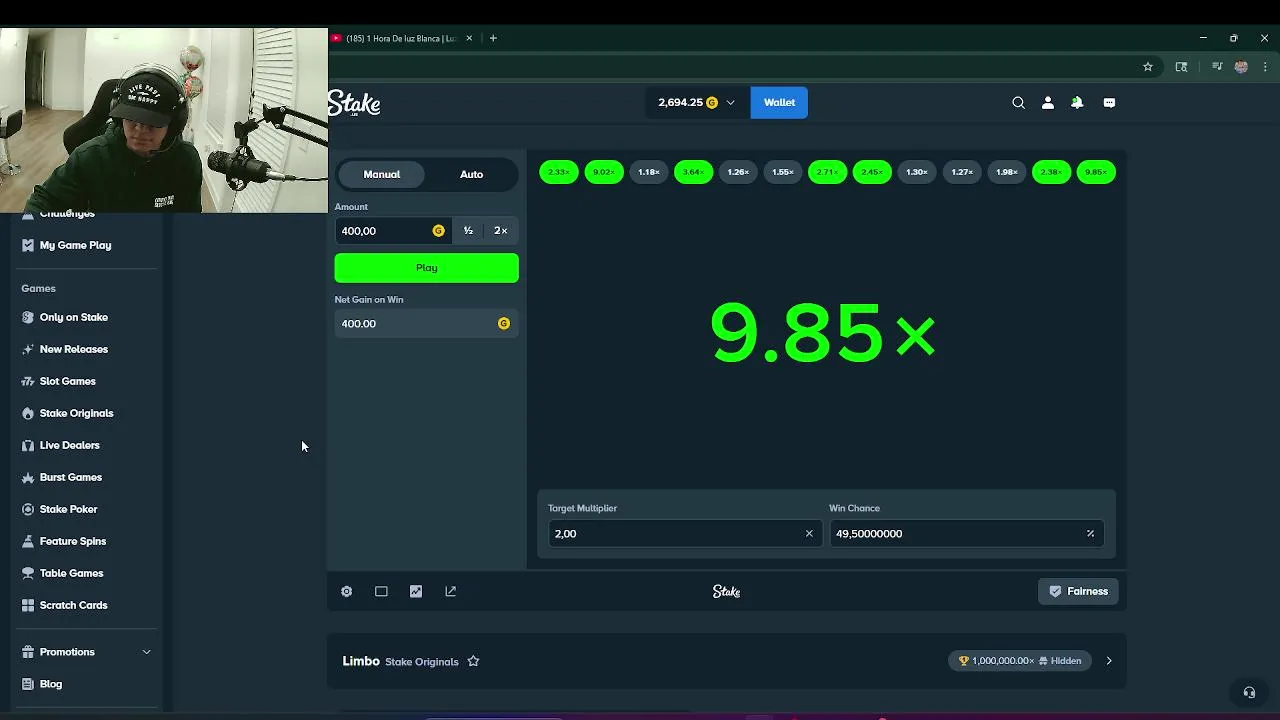Image resolution: width=1280 pixels, height=720 pixels.
Task: Click the Stake Originals link beside Limbo
Action: click(422, 662)
